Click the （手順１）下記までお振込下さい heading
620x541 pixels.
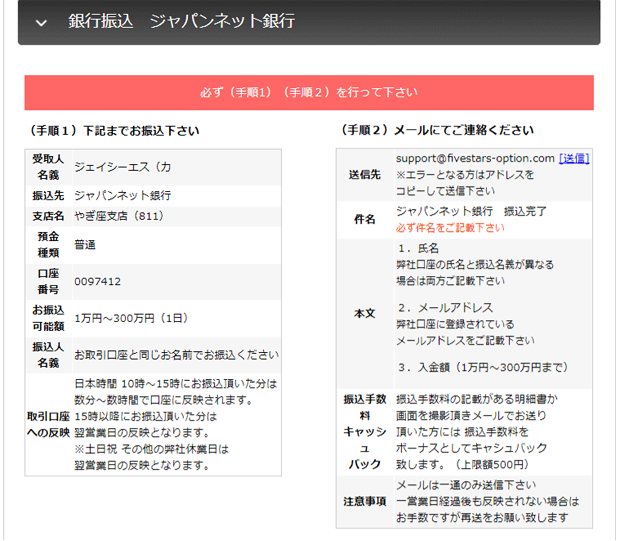(x=112, y=131)
